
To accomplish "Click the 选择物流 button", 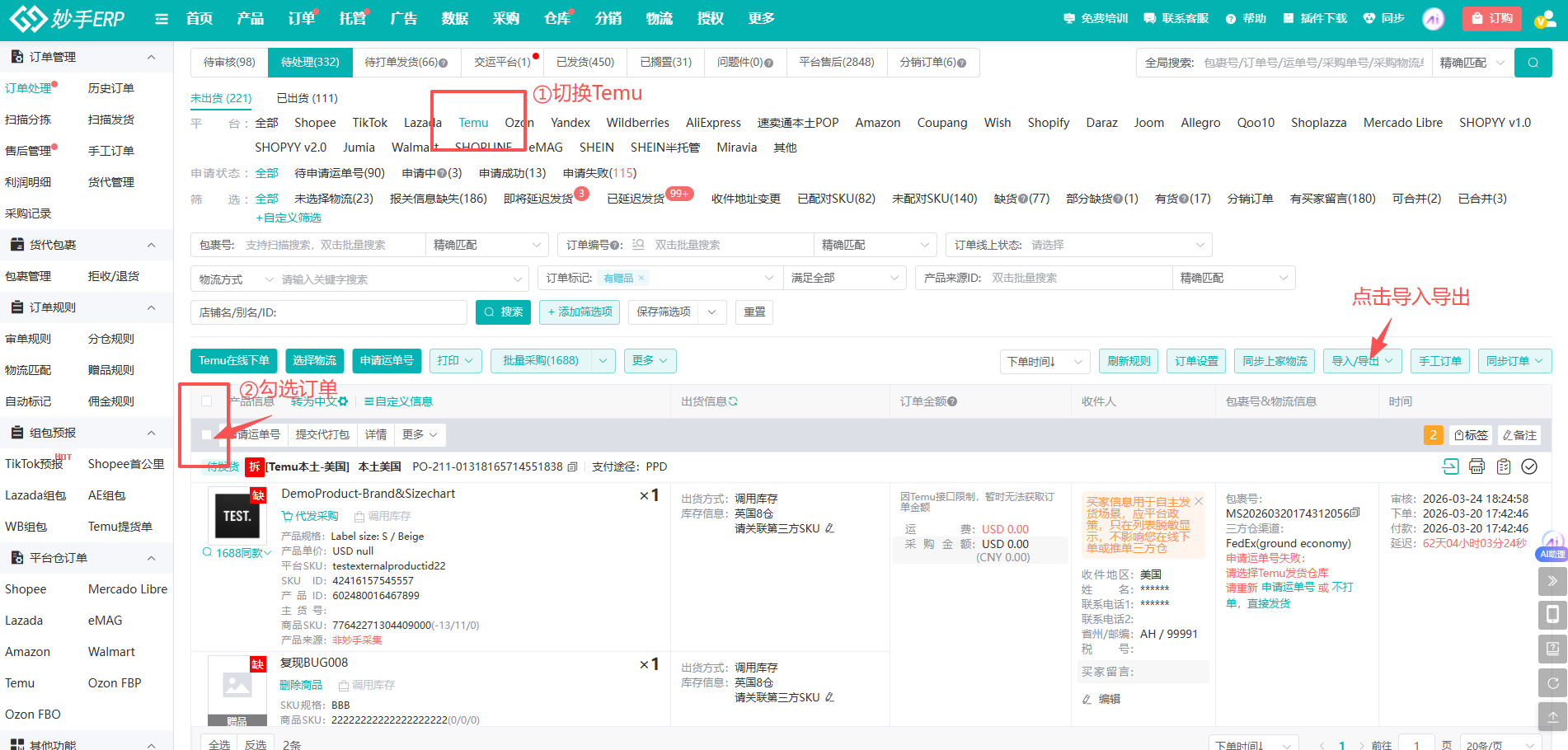I will 315,361.
